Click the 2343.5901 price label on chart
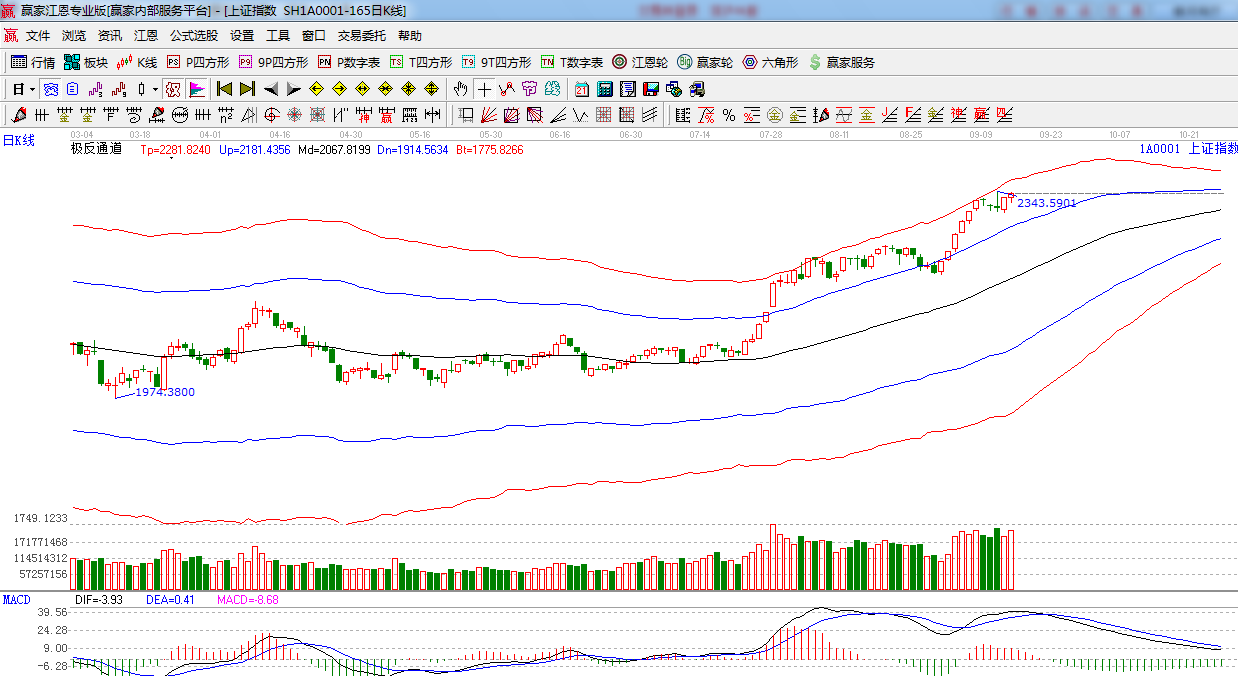The image size is (1238, 676). click(1047, 203)
